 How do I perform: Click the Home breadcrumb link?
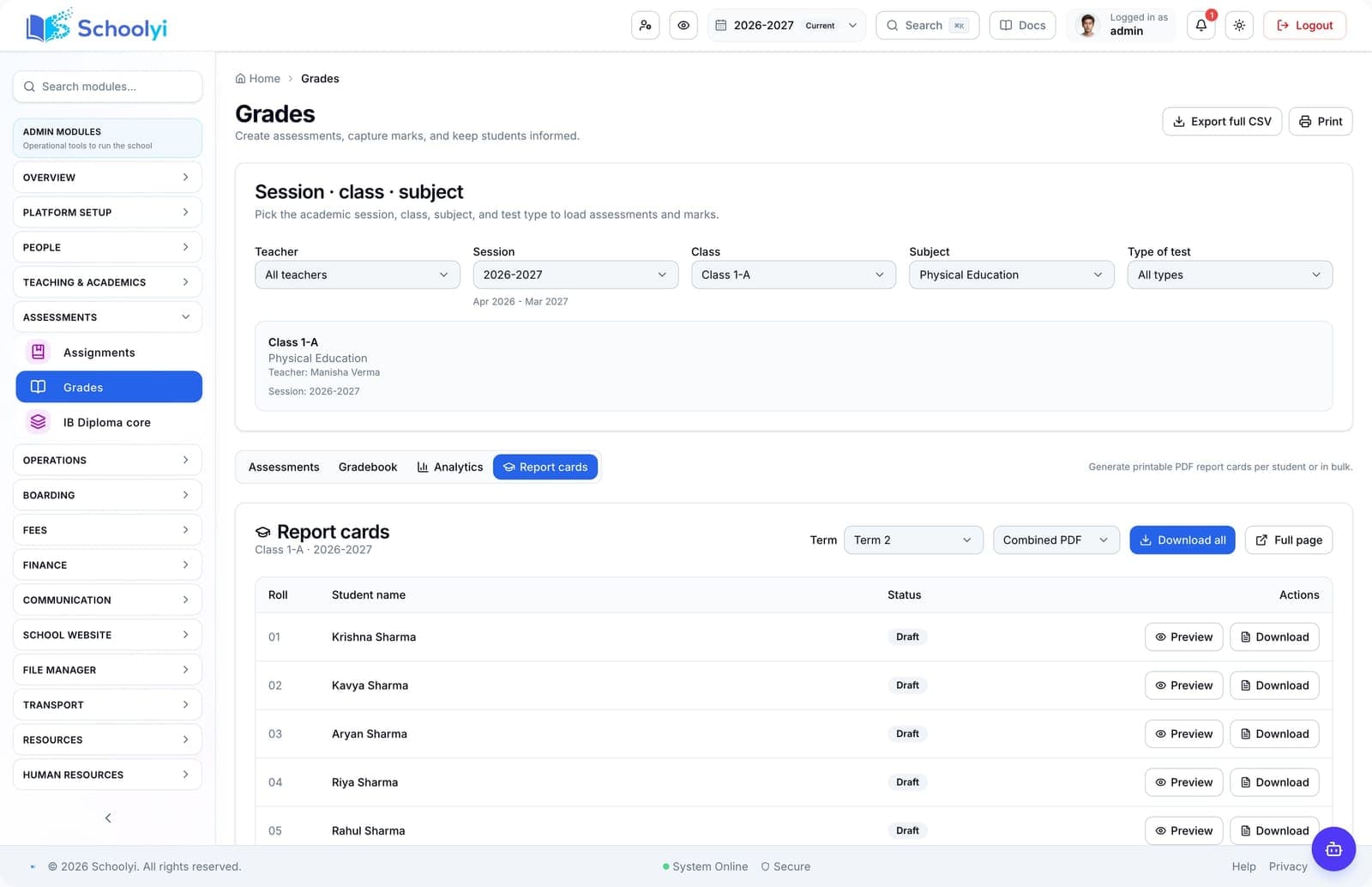258,79
